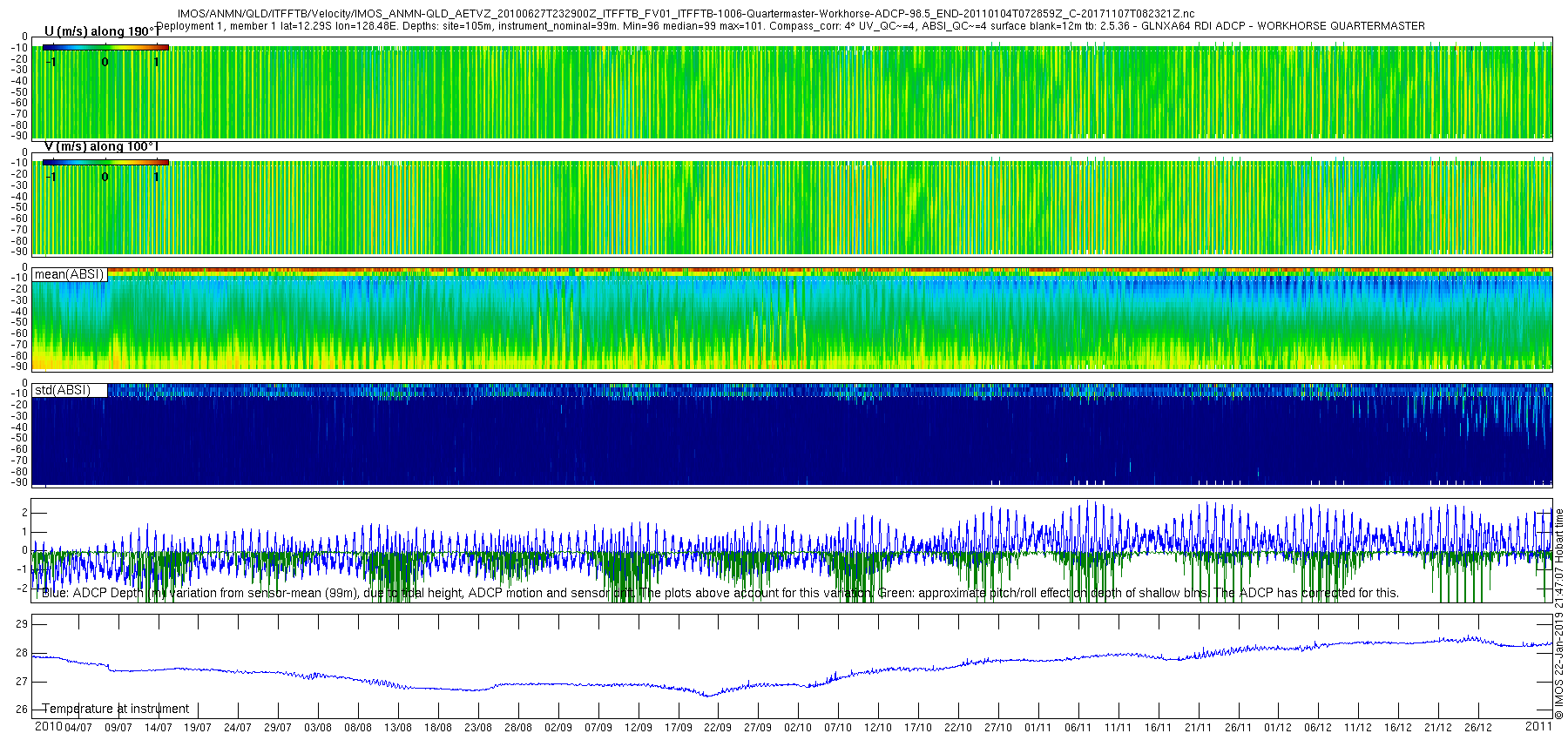Select the 'U (m/s) along 190°T' panel title
This screenshot has width=1568, height=740.
point(102,31)
